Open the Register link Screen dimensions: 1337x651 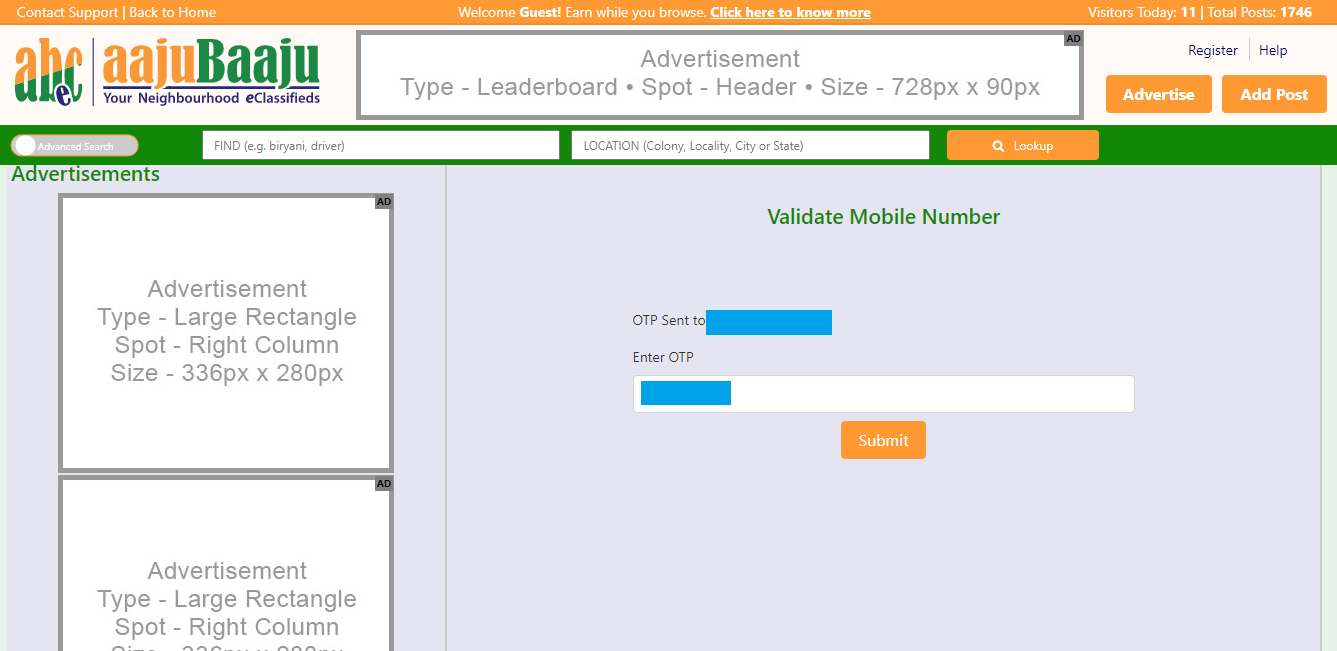click(x=1212, y=50)
